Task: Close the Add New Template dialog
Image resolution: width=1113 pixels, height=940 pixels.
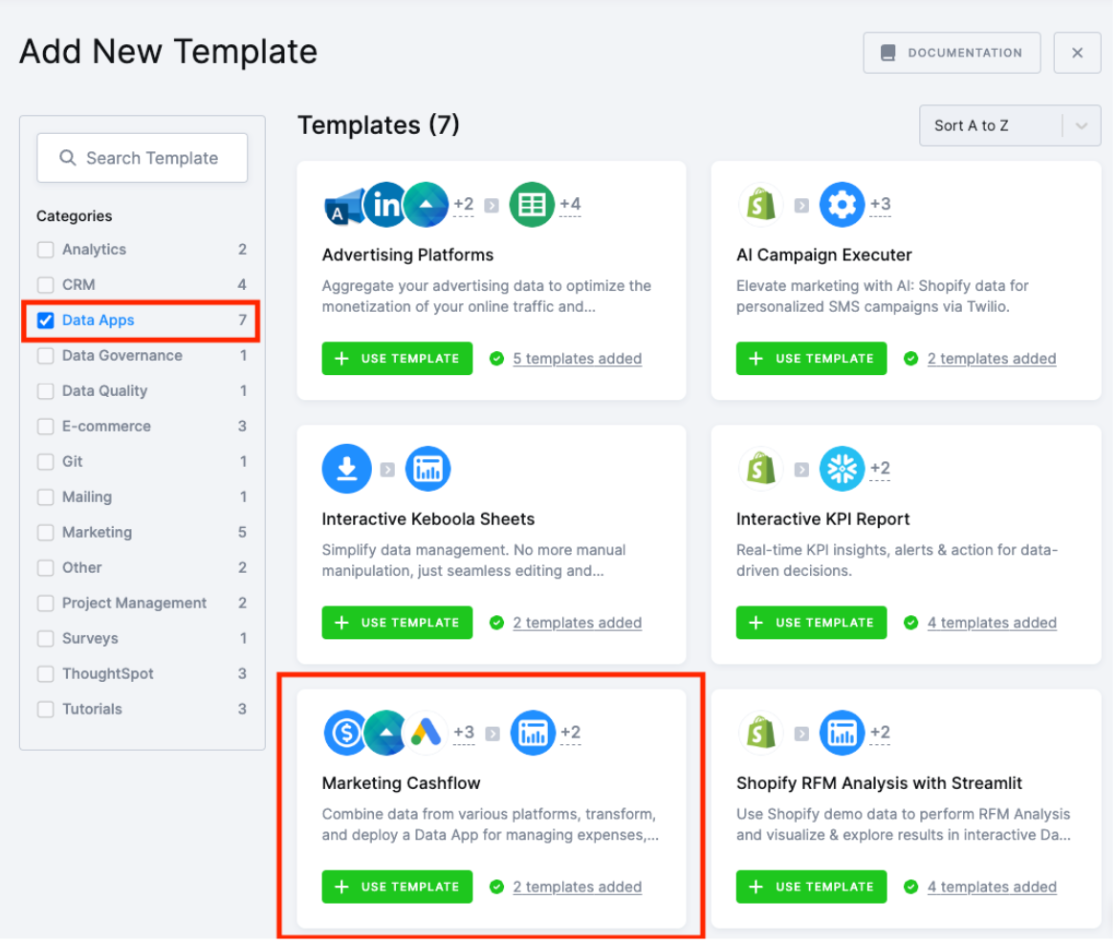Action: tap(1077, 52)
